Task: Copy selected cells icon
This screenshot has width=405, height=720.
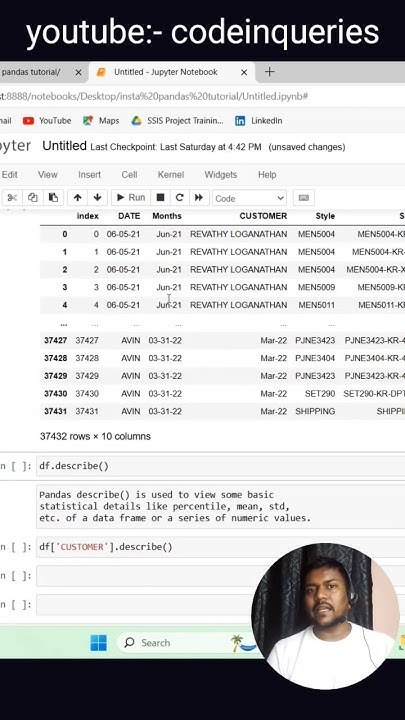Action: coord(33,198)
